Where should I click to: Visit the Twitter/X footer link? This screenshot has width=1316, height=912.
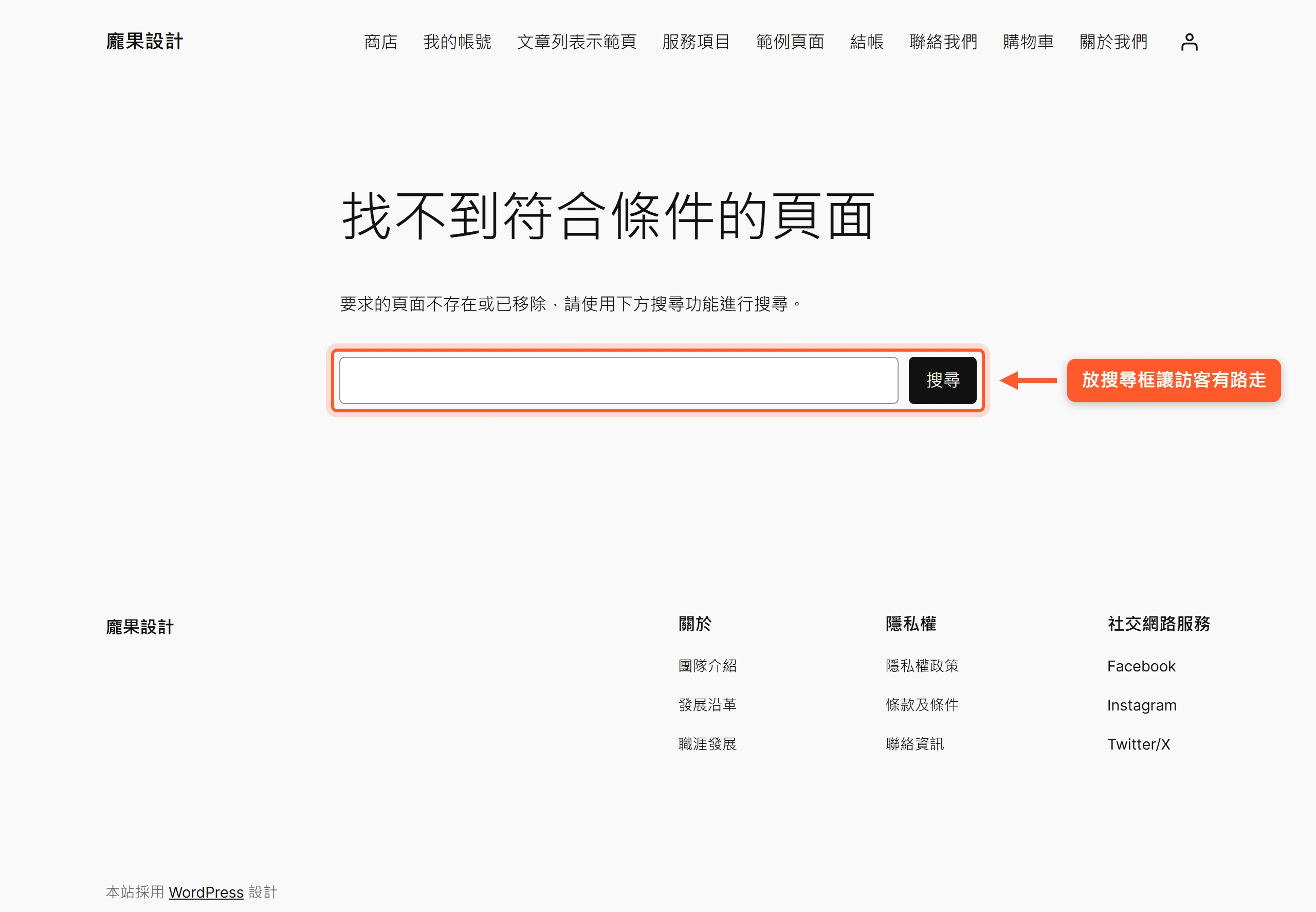pos(1138,744)
